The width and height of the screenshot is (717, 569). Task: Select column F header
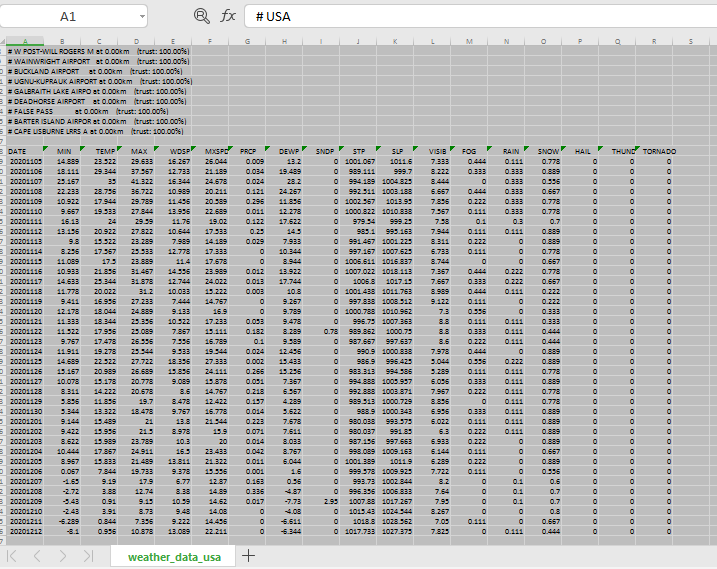point(210,41)
